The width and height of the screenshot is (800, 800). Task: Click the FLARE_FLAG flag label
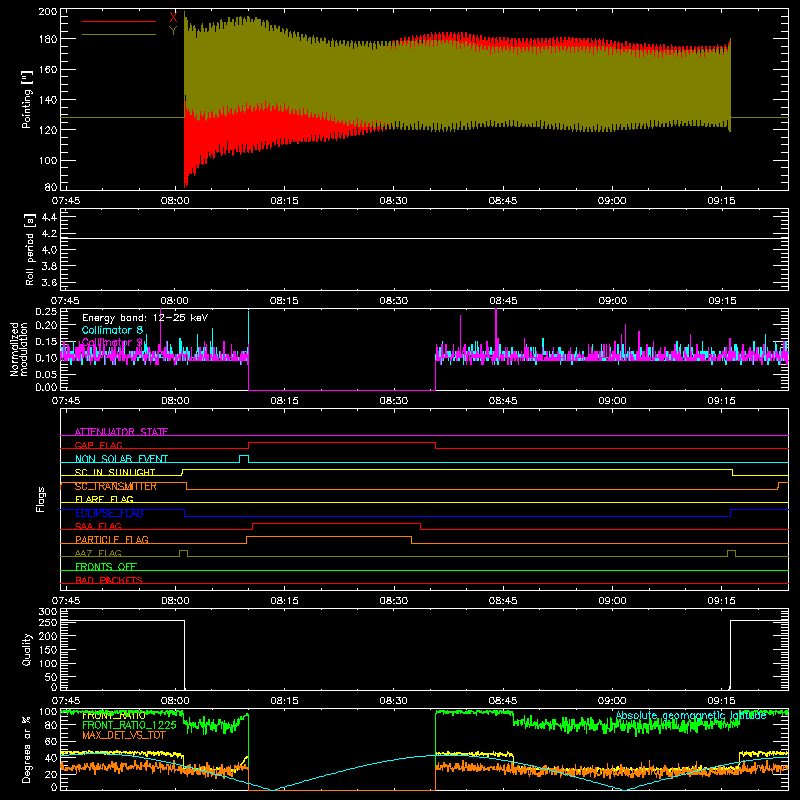(x=104, y=499)
